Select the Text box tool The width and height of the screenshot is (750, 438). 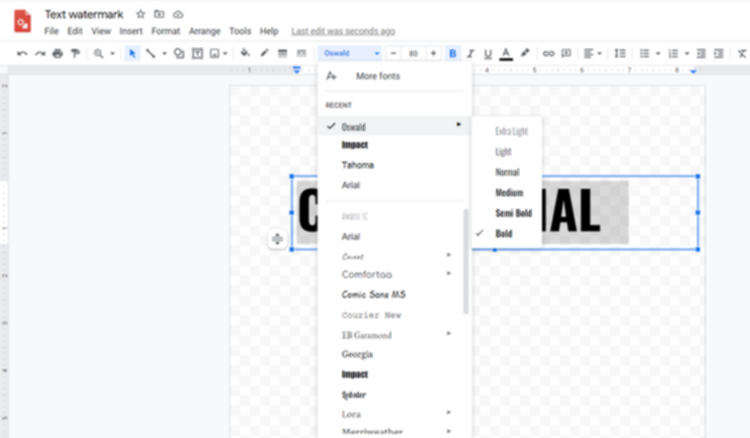click(197, 54)
